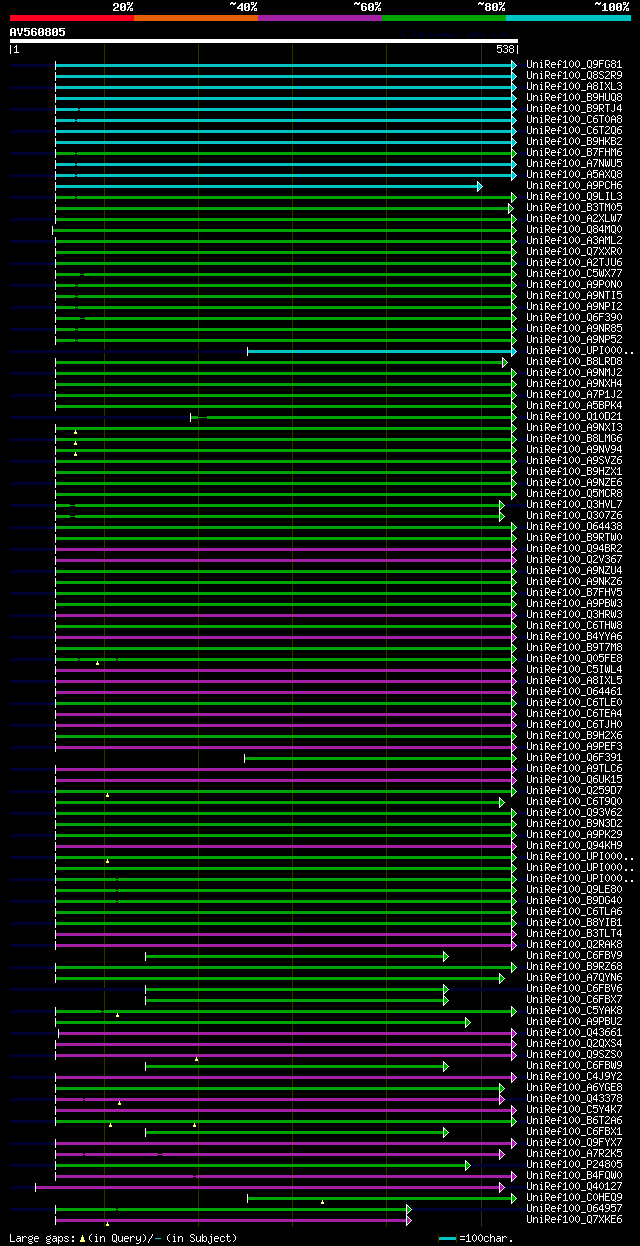Select hit UniRef100_Q3HVL7
Viewport: 640px width, 1246px height.
[x=574, y=505]
